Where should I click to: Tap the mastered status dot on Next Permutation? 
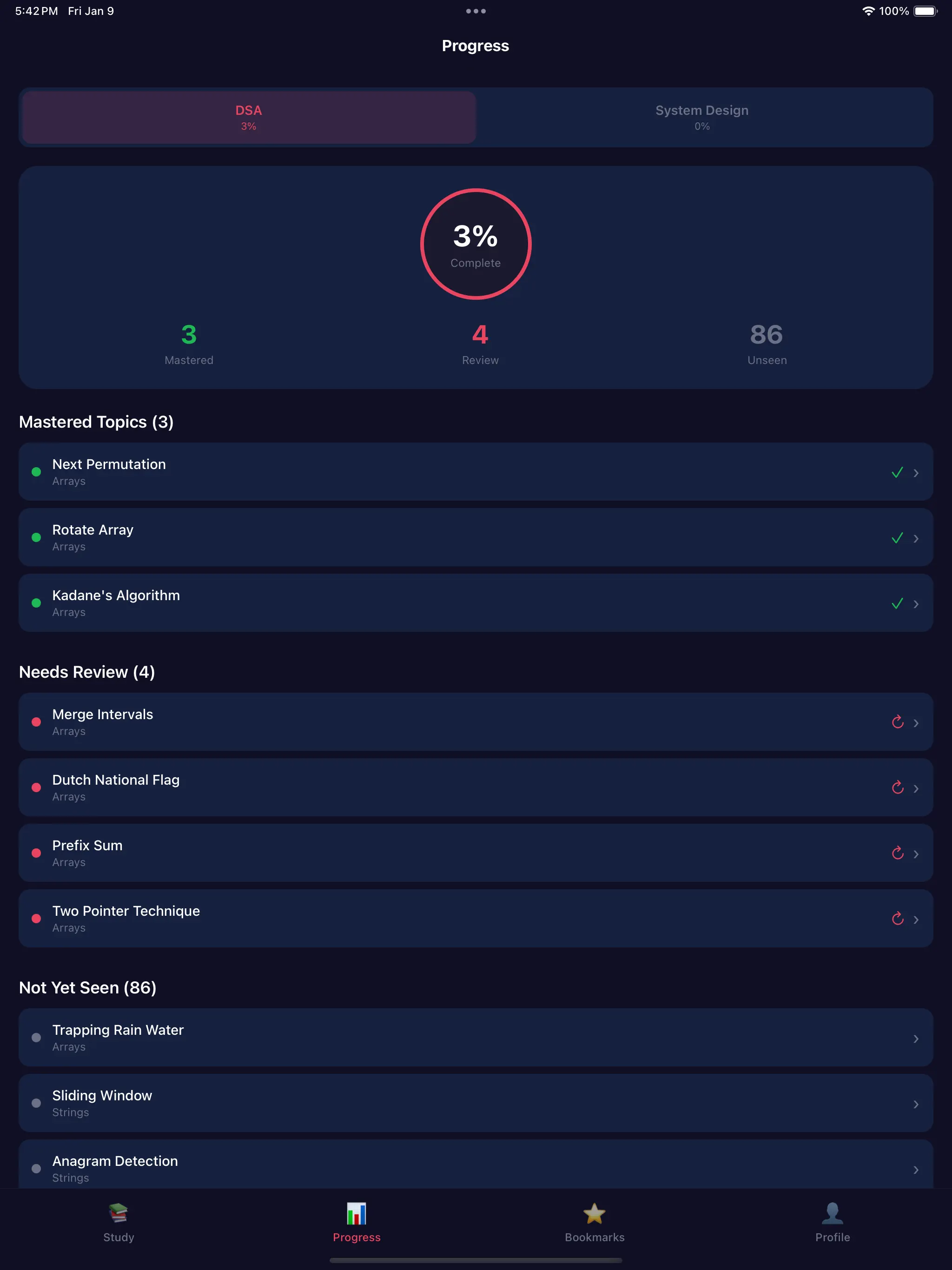coord(37,472)
